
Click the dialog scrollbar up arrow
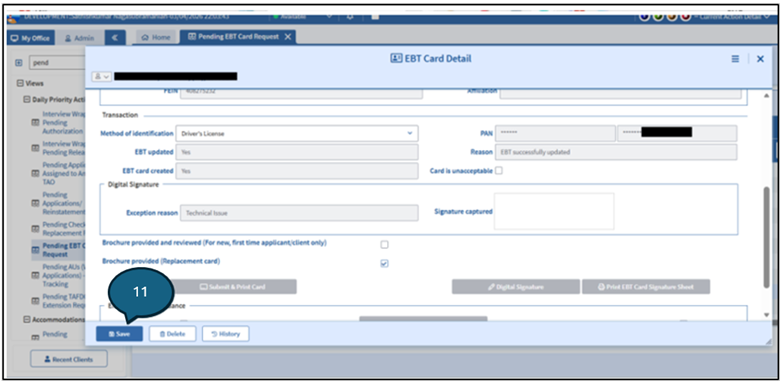click(x=766, y=95)
